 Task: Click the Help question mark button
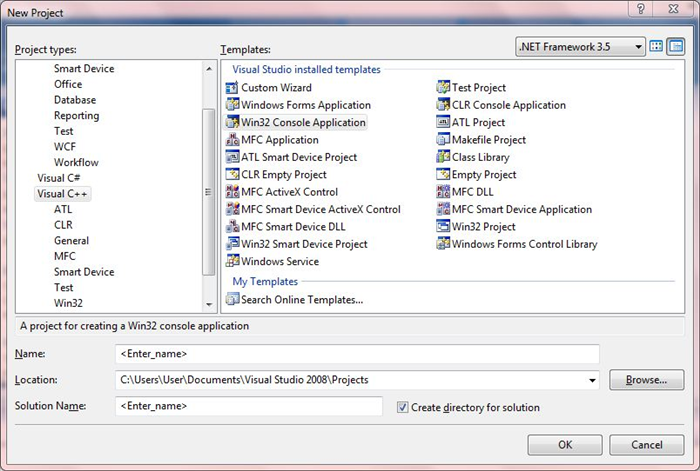point(641,8)
